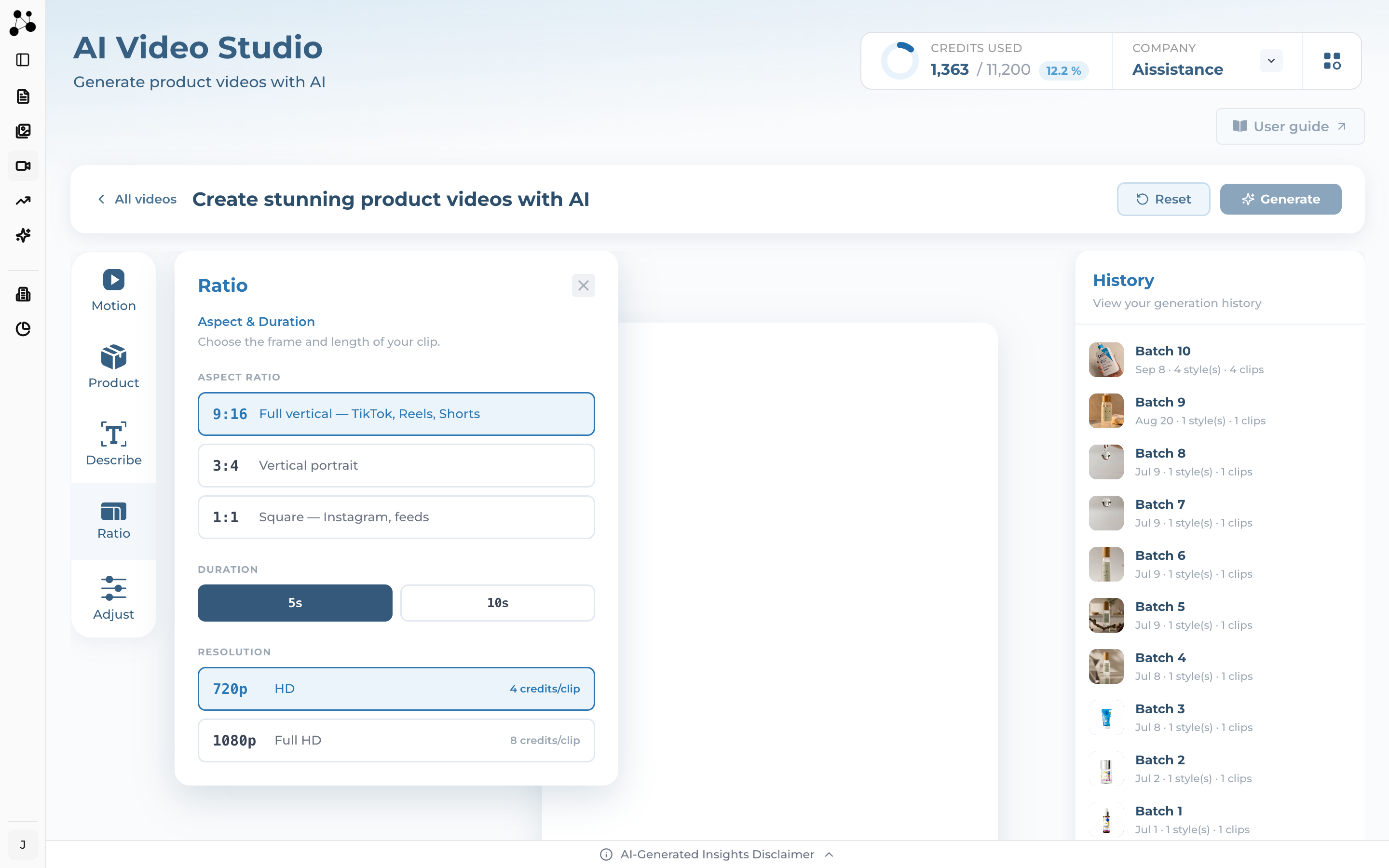Click Batch 7 in History
The image size is (1389, 868).
pyautogui.click(x=1220, y=513)
